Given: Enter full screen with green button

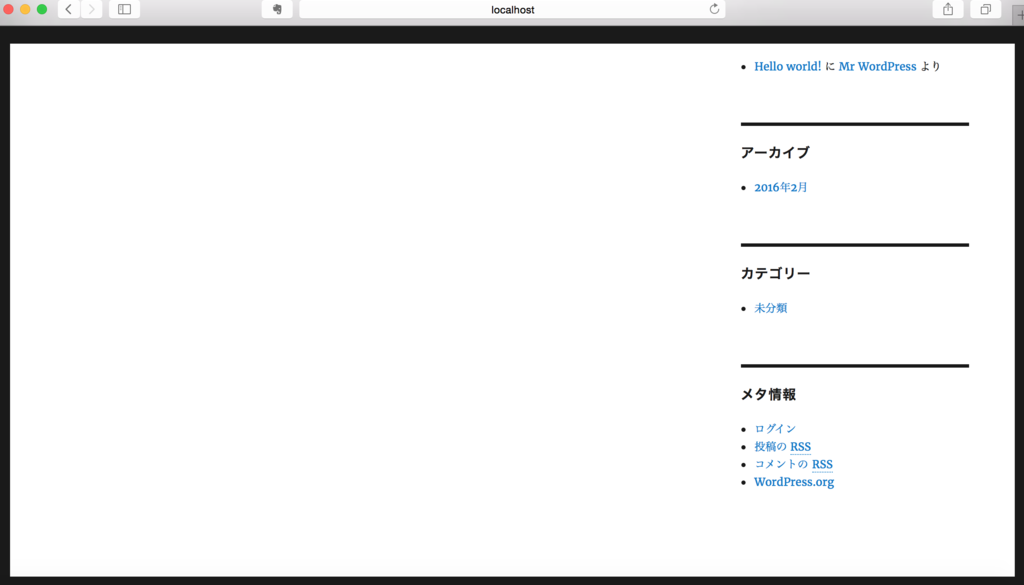Looking at the screenshot, I should tap(42, 9).
